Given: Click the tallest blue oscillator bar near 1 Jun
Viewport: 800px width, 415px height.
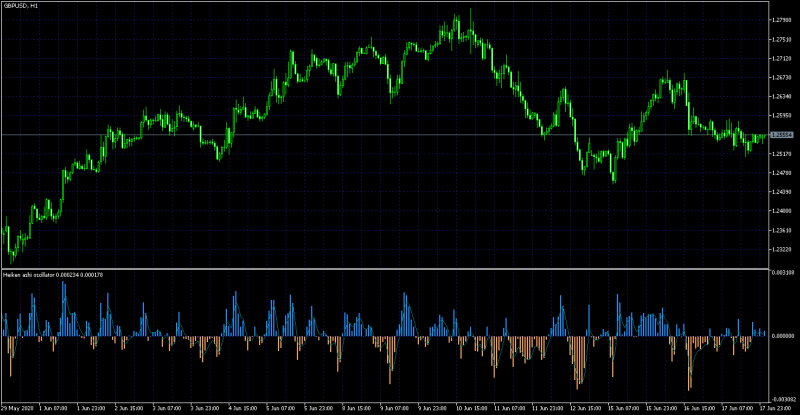Looking at the screenshot, I should pos(64,308).
